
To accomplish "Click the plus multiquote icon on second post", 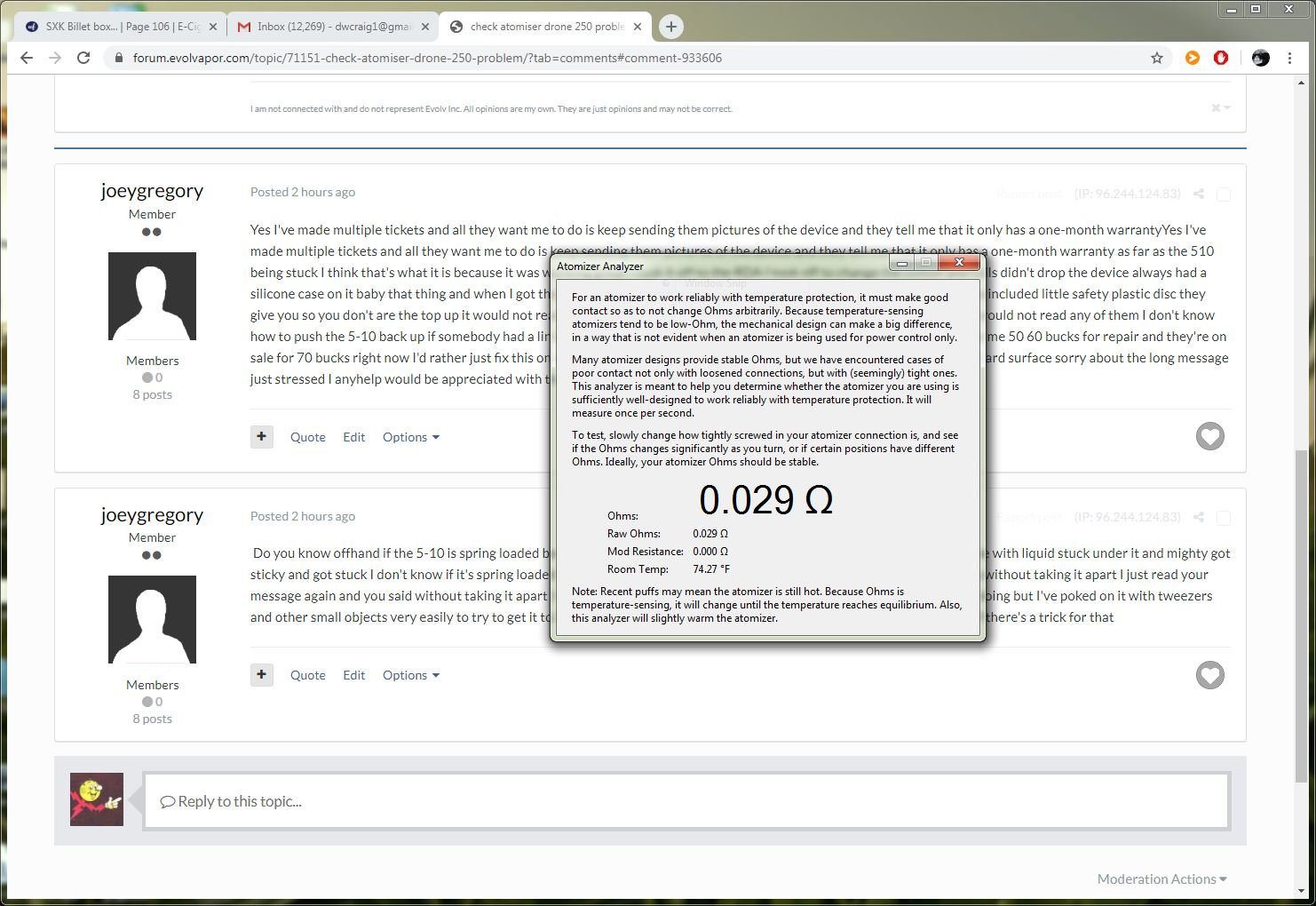I will [261, 675].
